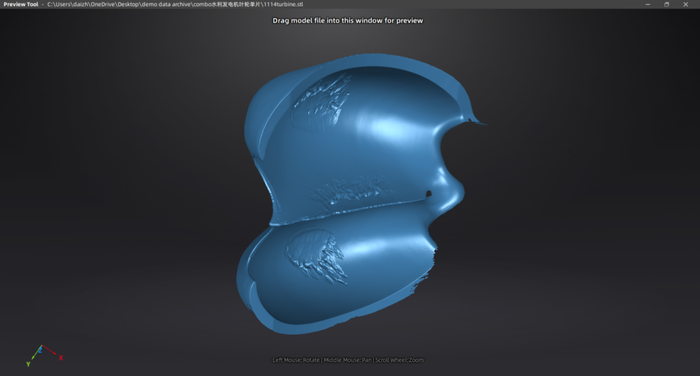Viewport: 700px width, 376px height.
Task: Click the 'Middle Mouse: Pan' hint
Action: [347, 360]
